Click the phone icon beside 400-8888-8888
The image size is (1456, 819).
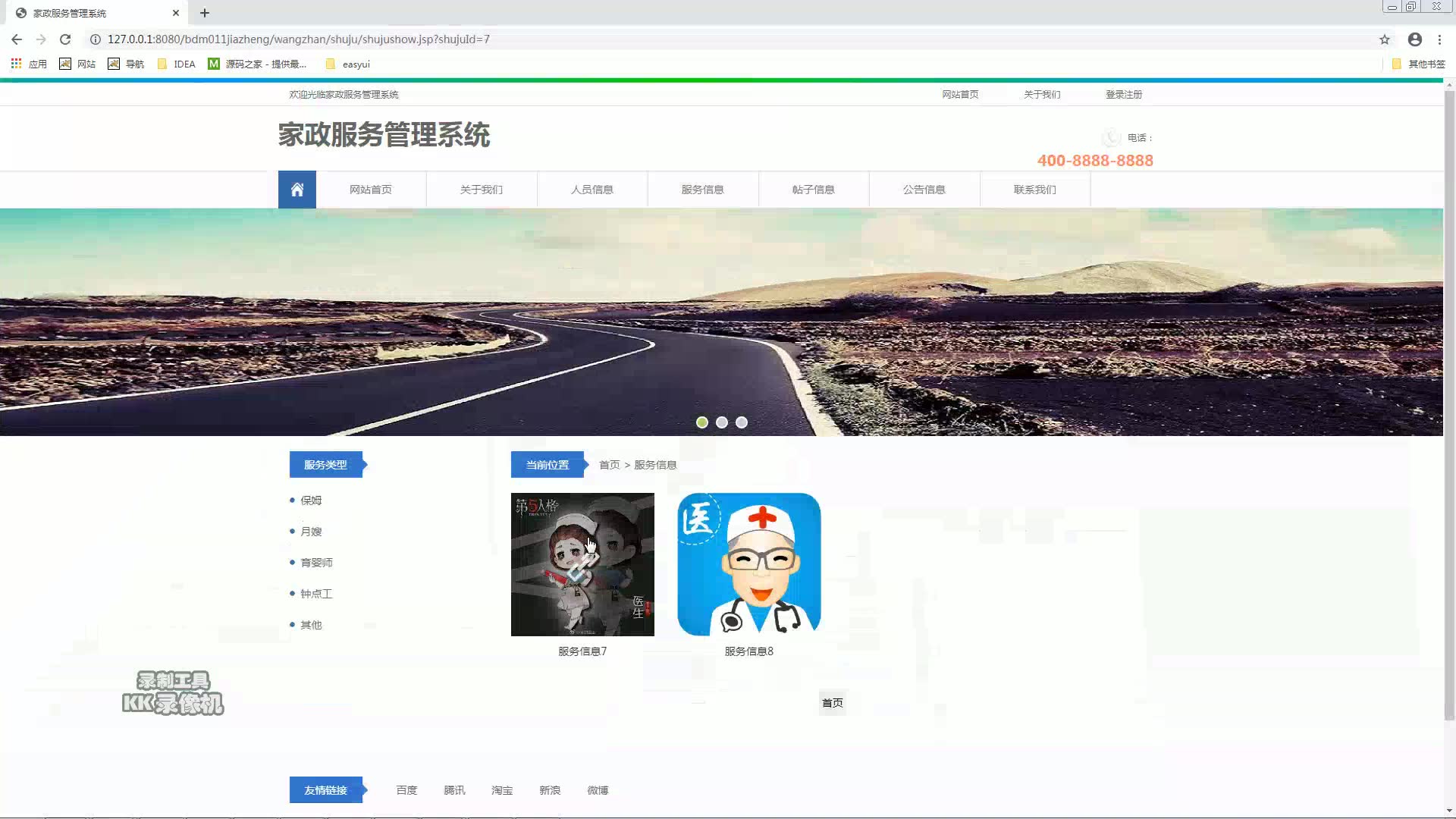click(1111, 138)
